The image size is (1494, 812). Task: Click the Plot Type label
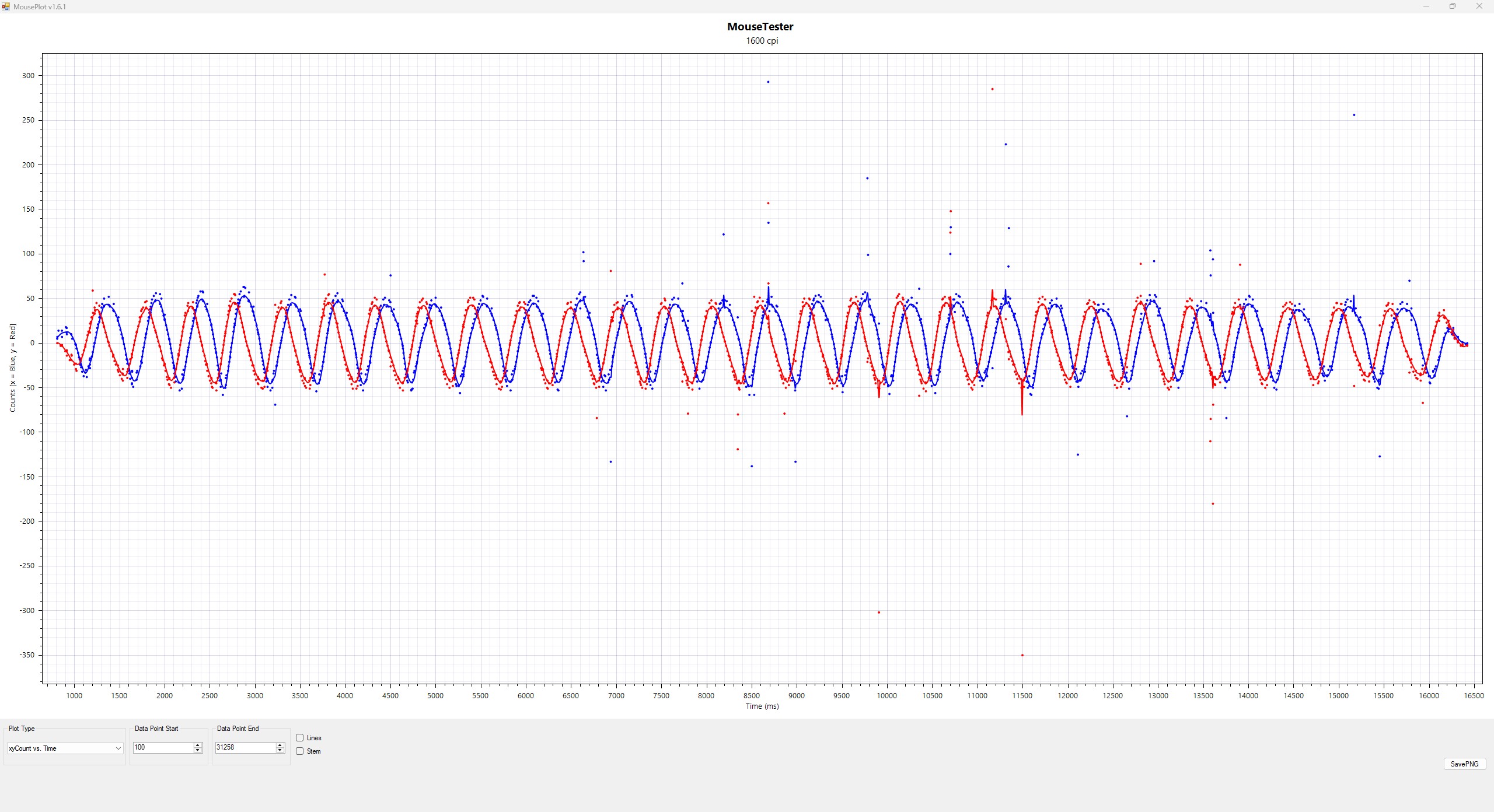[x=22, y=729]
